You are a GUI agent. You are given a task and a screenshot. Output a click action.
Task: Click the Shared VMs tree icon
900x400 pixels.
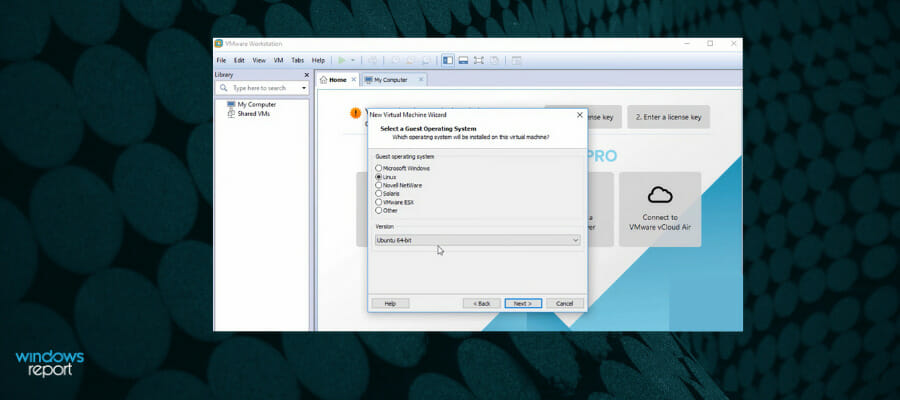coord(231,114)
